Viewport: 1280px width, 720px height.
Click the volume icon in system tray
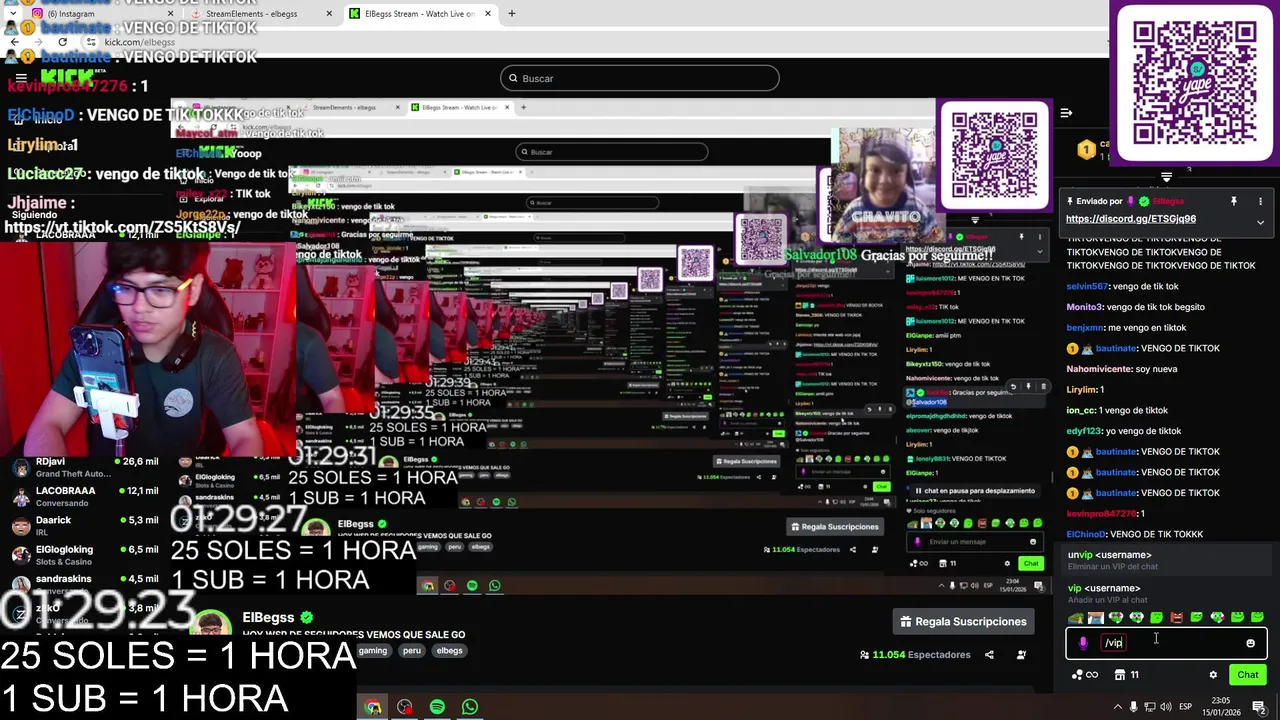point(1165,707)
